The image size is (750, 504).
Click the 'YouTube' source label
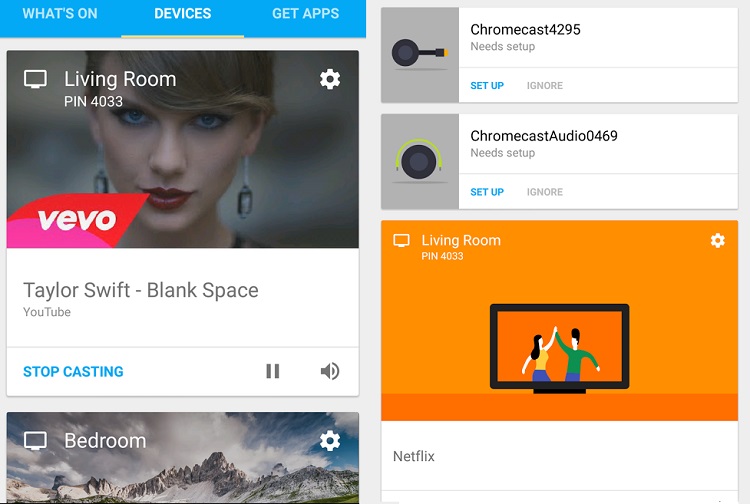[x=47, y=312]
